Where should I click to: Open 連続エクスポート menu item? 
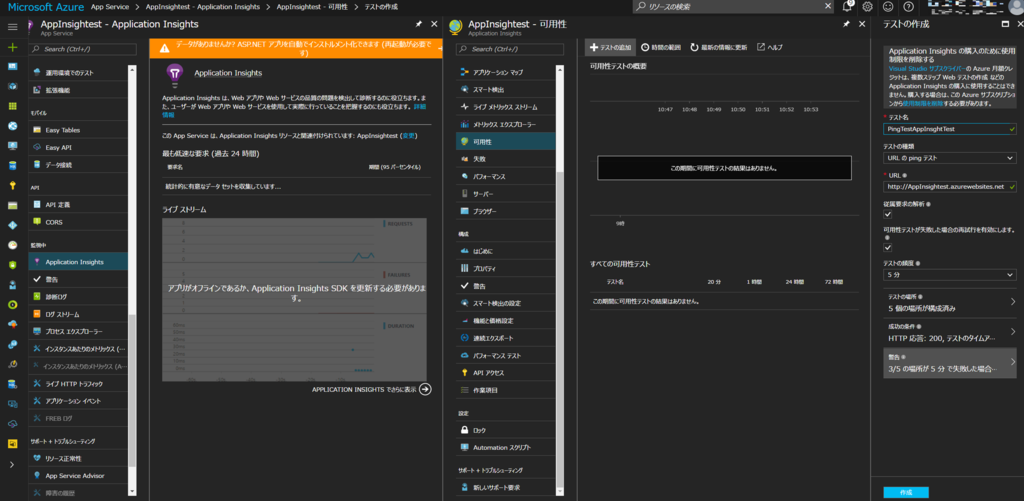[x=506, y=338]
